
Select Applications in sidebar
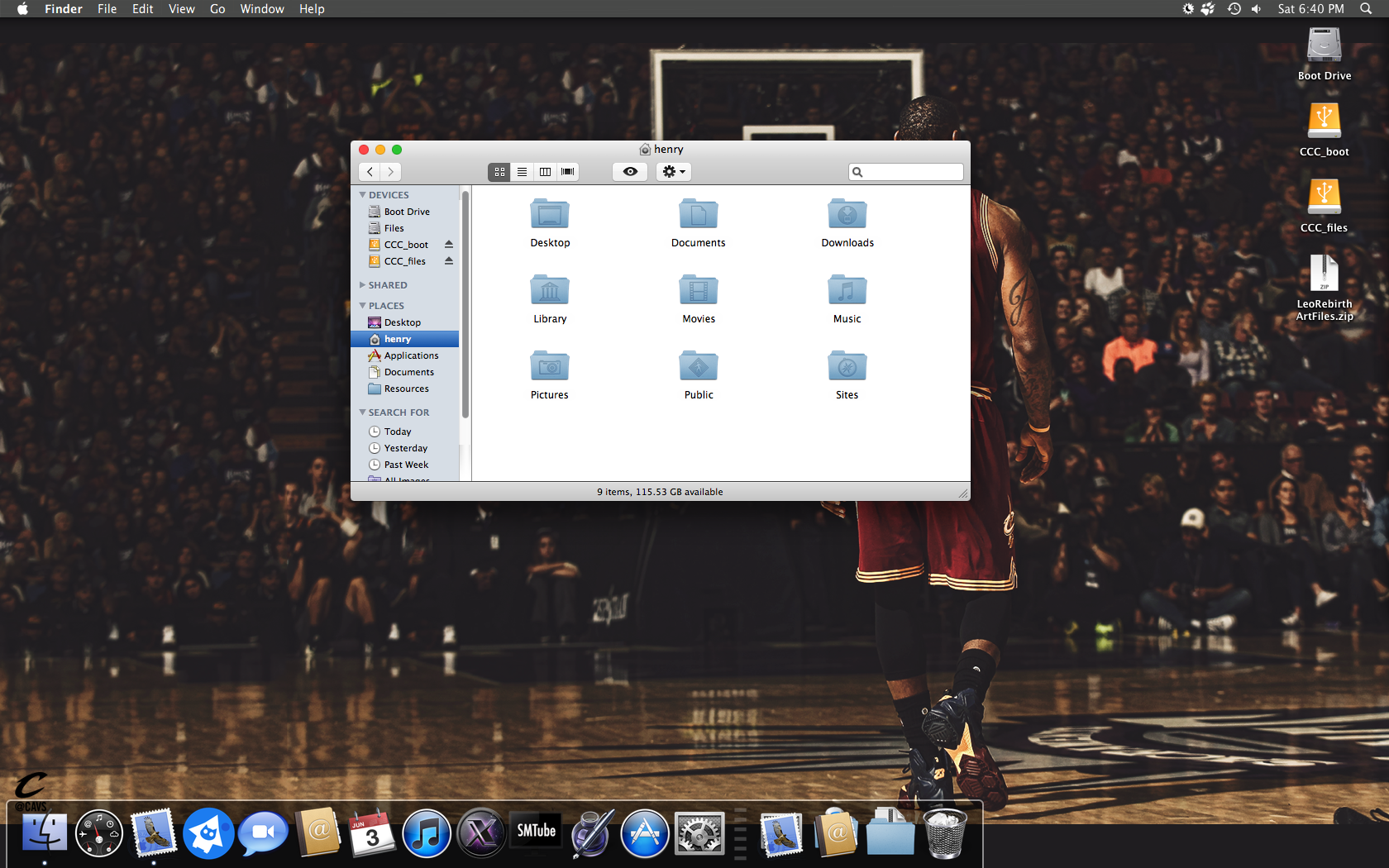click(x=405, y=355)
